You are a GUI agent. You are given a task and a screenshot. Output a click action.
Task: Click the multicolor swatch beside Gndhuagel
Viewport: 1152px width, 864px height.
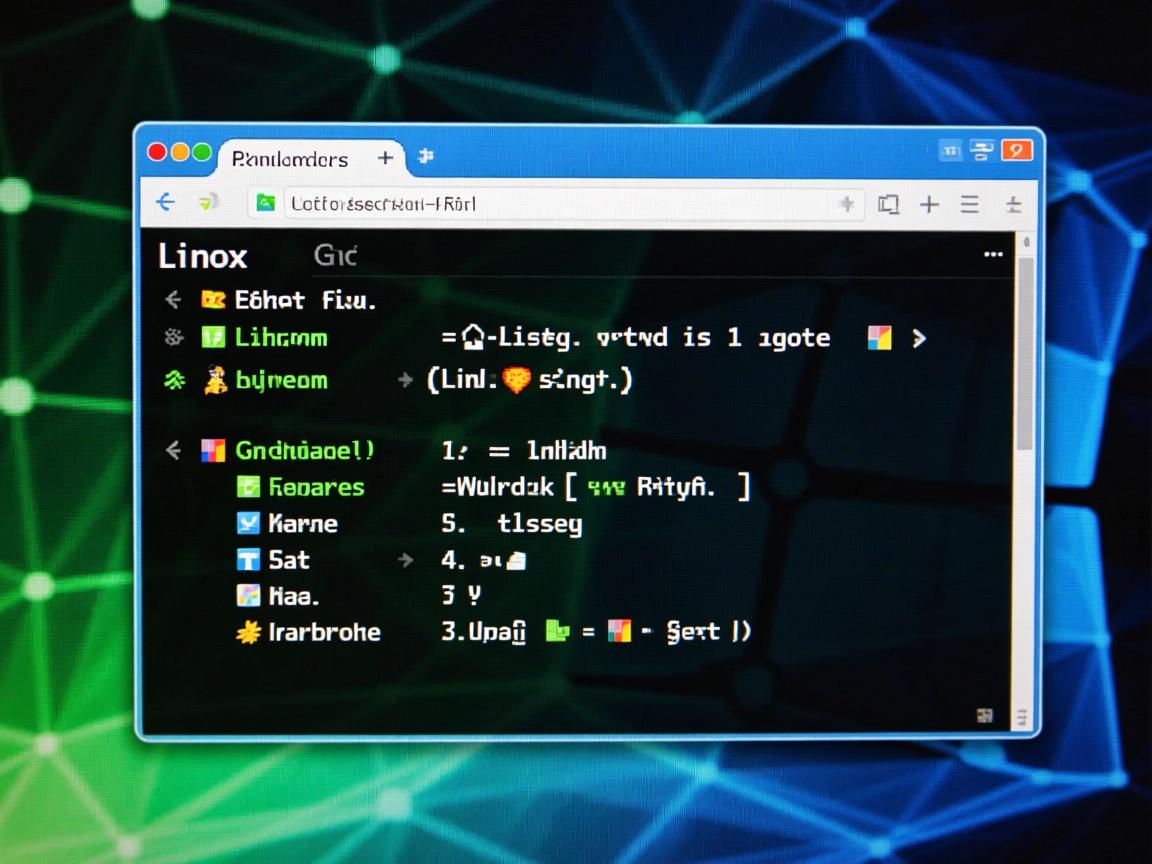point(212,450)
